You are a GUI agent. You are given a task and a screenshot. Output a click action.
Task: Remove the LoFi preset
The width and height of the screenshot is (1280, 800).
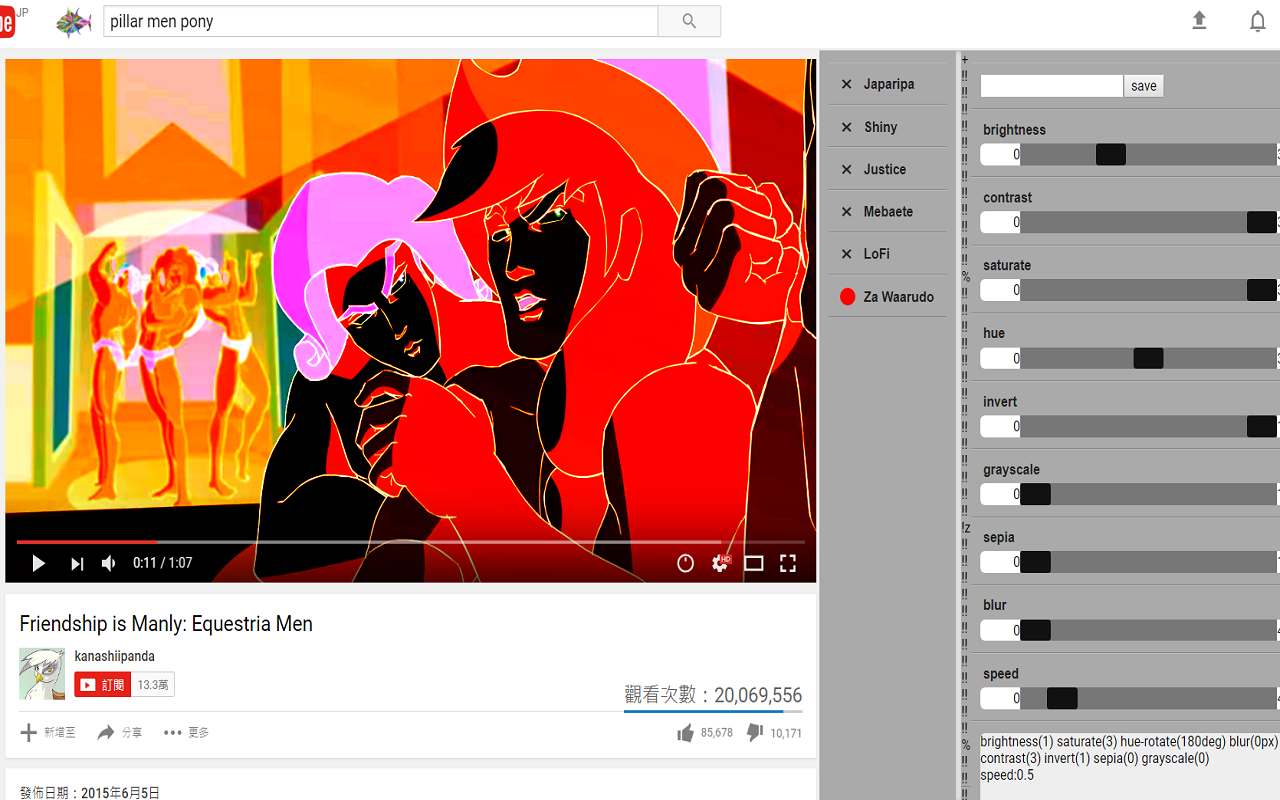[x=846, y=254]
